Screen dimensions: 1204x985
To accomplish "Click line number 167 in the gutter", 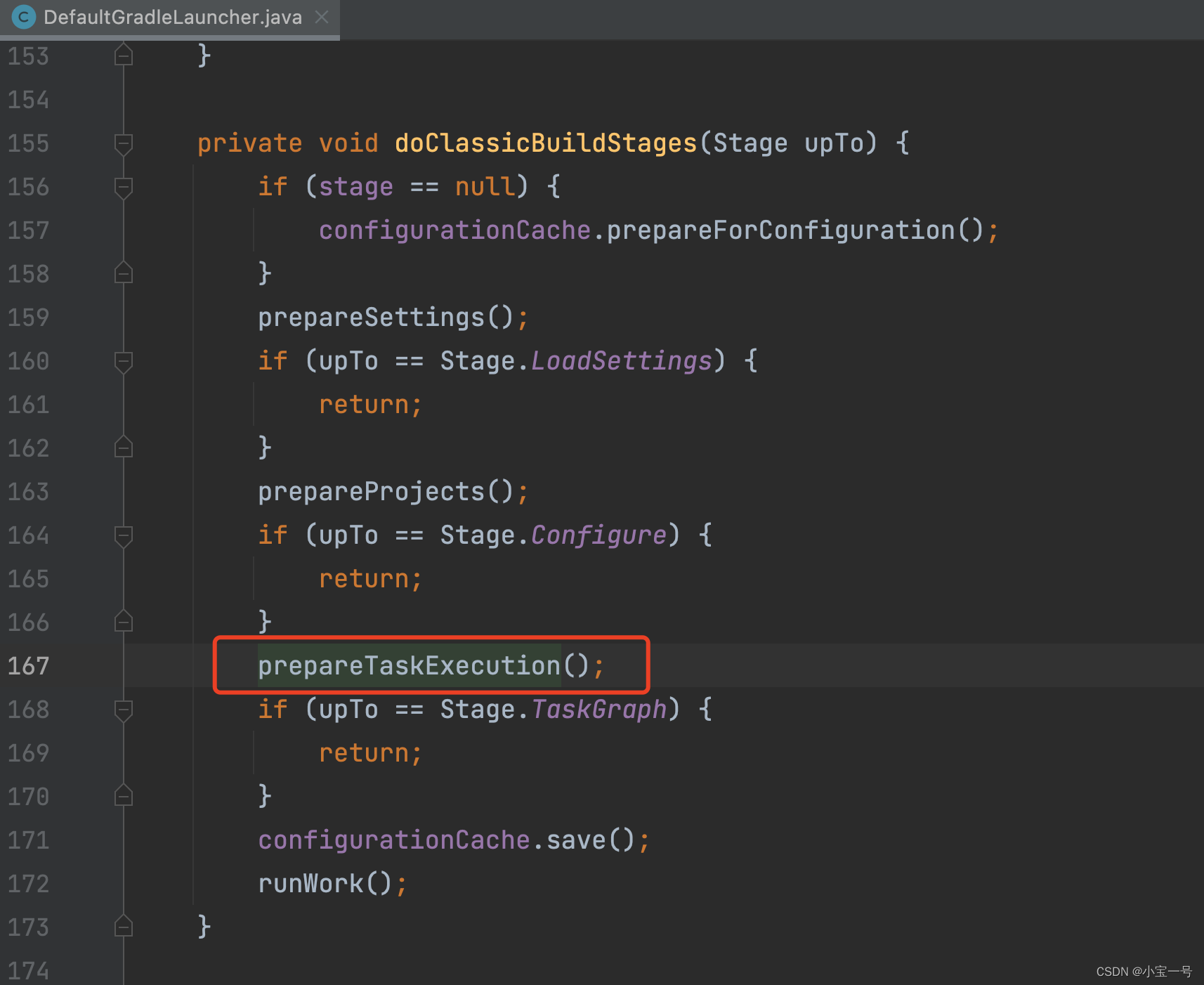I will click(29, 665).
